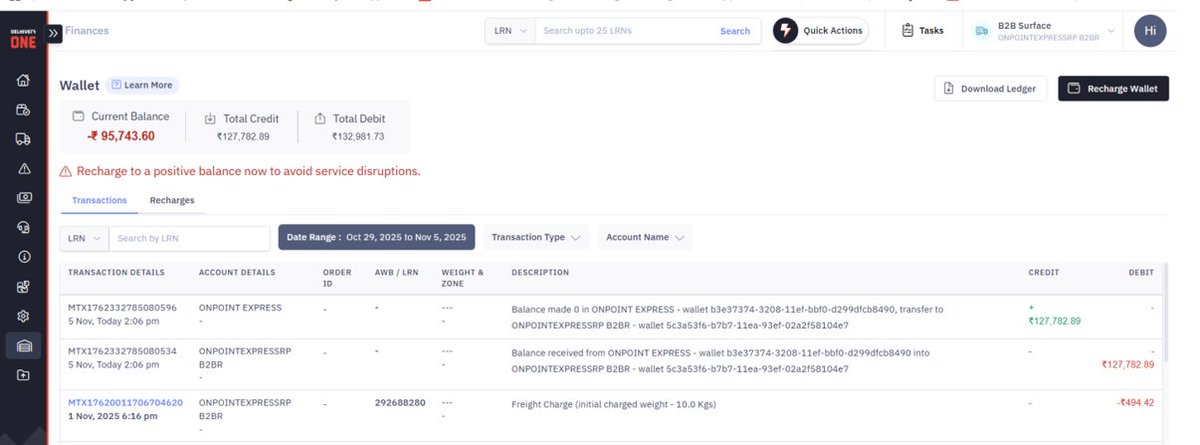
Task: Open the apps grid icon in sidebar
Action: (x=23, y=287)
